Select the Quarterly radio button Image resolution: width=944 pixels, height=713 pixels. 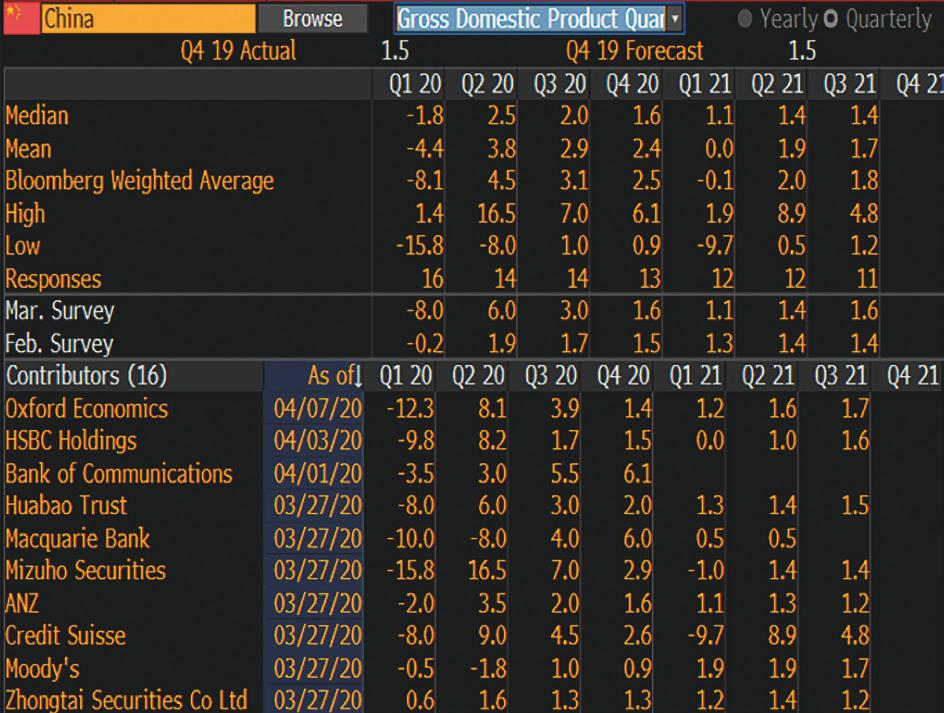tap(829, 19)
